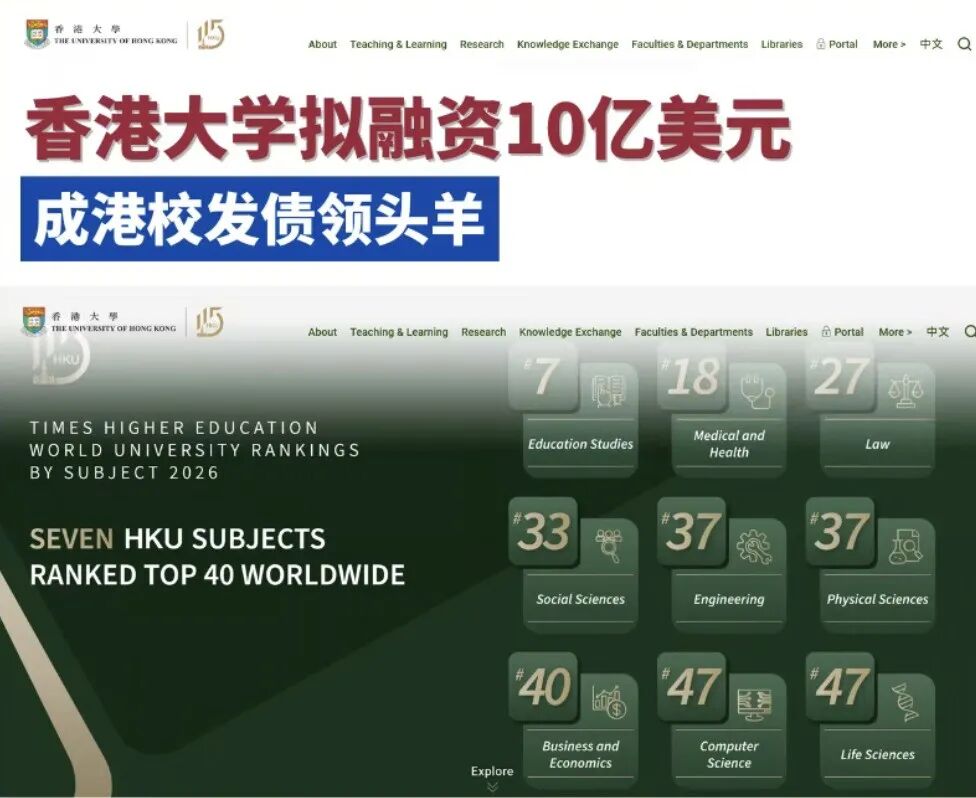Select the Medical and Health label
The width and height of the screenshot is (976, 798).
tap(729, 444)
